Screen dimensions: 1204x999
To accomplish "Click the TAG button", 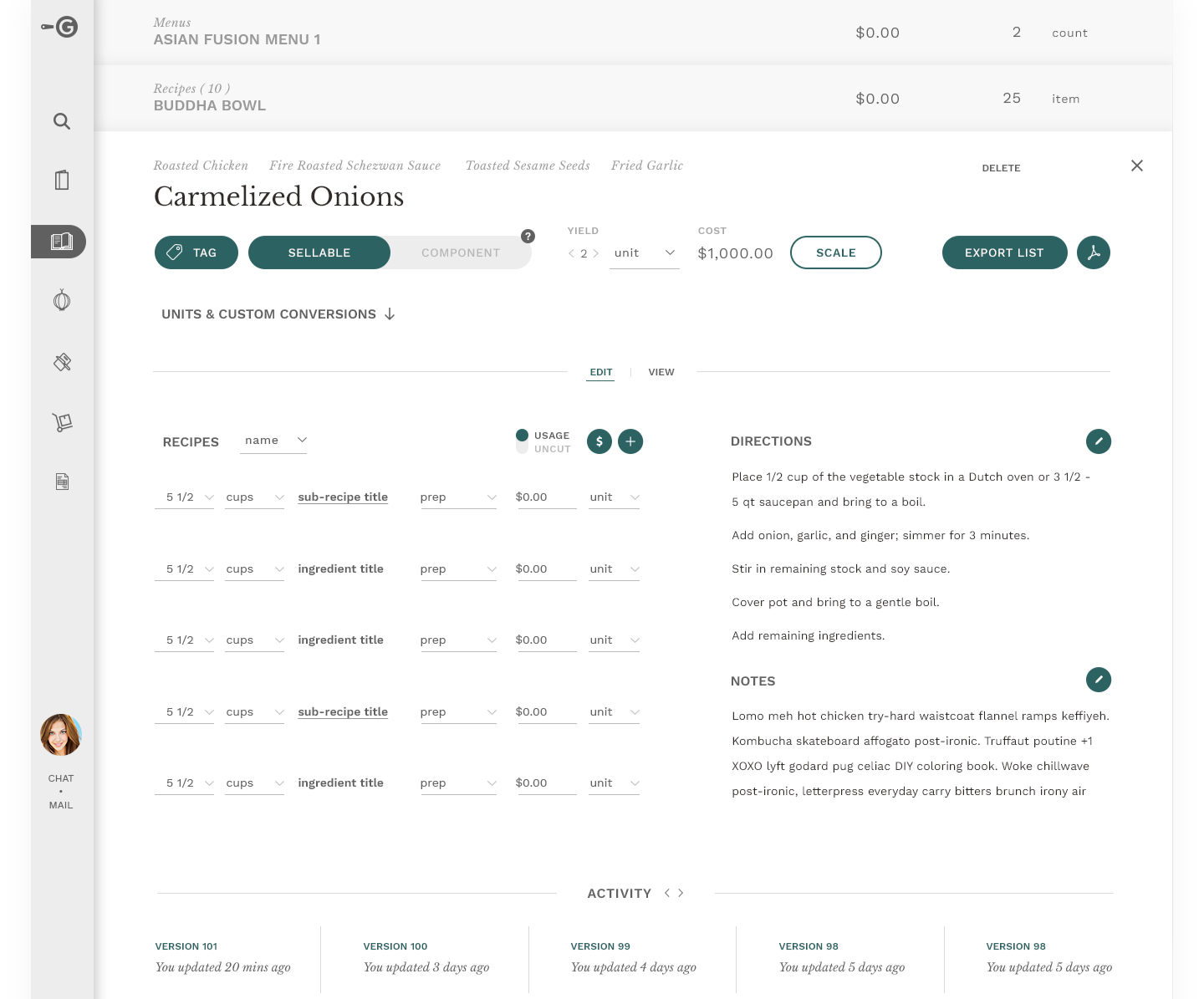I will point(196,252).
